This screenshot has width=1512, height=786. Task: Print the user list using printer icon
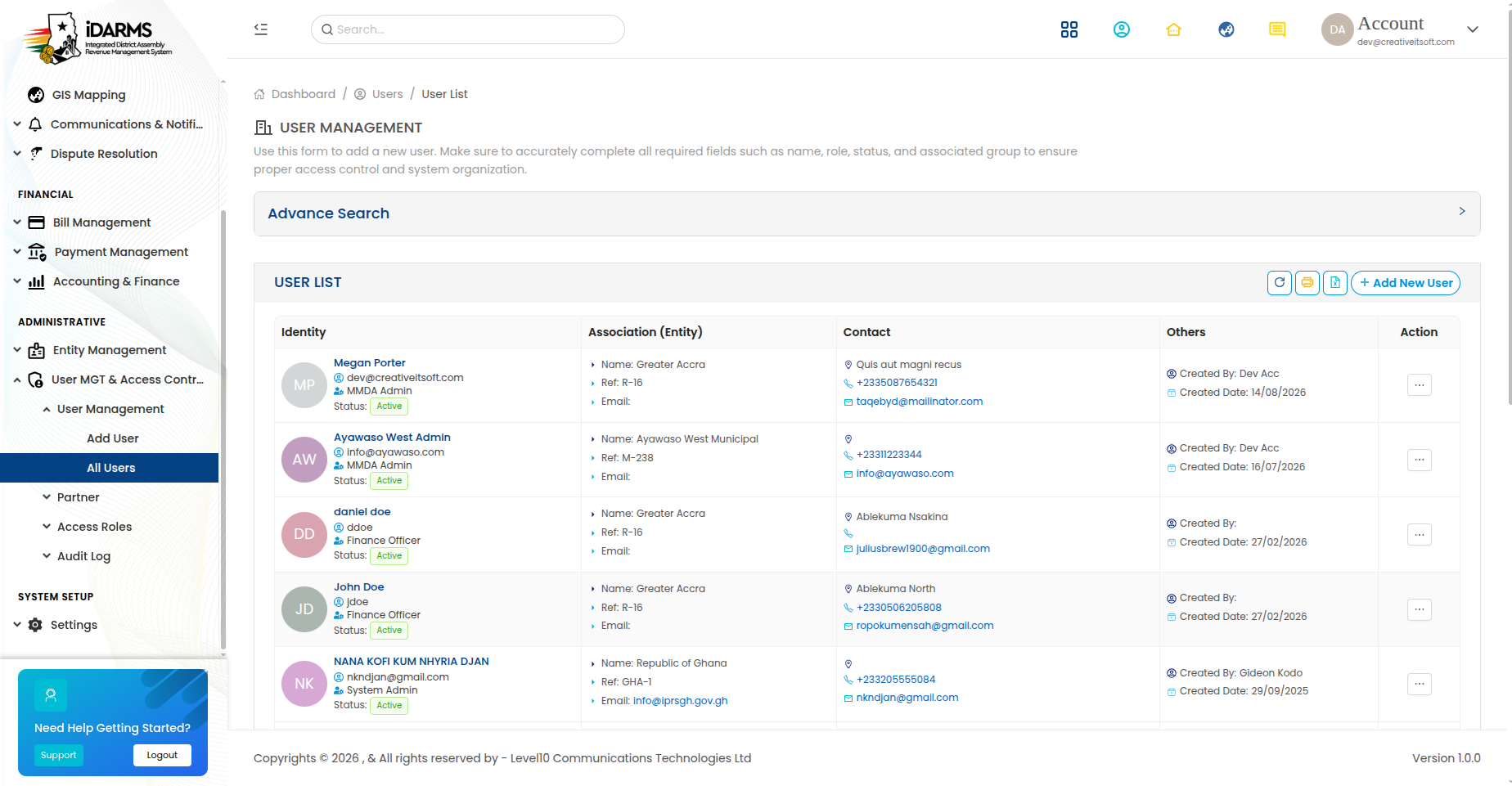pyautogui.click(x=1307, y=283)
